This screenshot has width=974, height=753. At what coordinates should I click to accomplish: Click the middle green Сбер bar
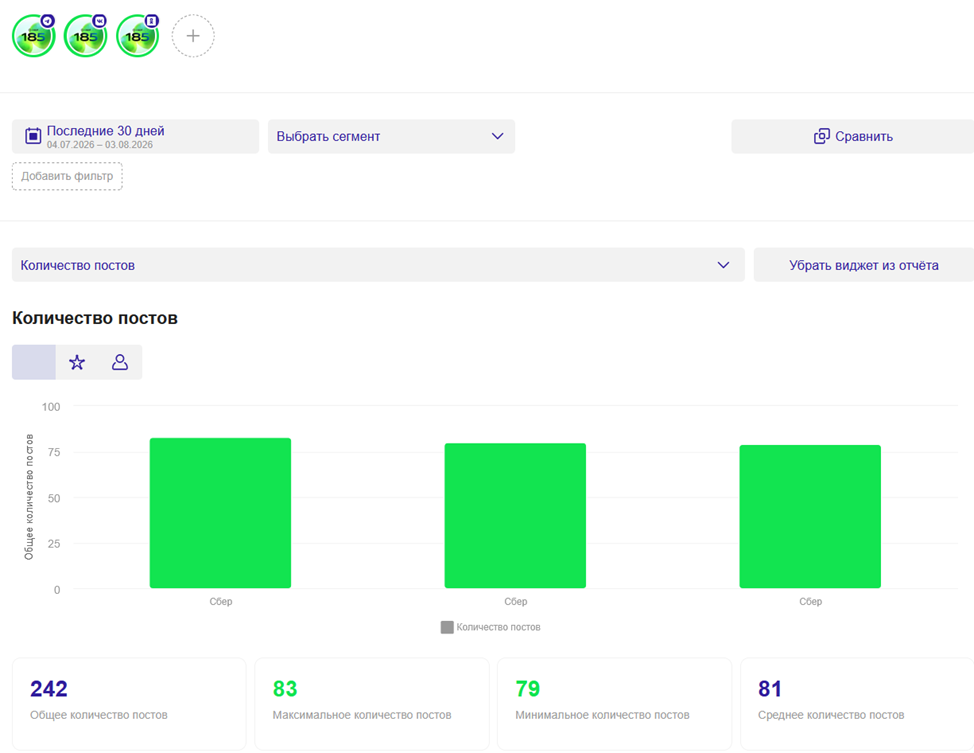(515, 516)
